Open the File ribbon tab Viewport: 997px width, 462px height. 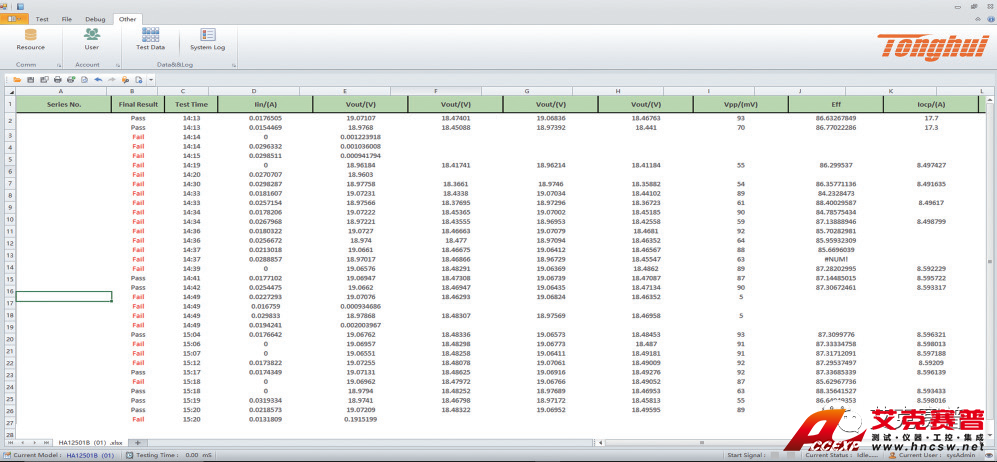(67, 18)
